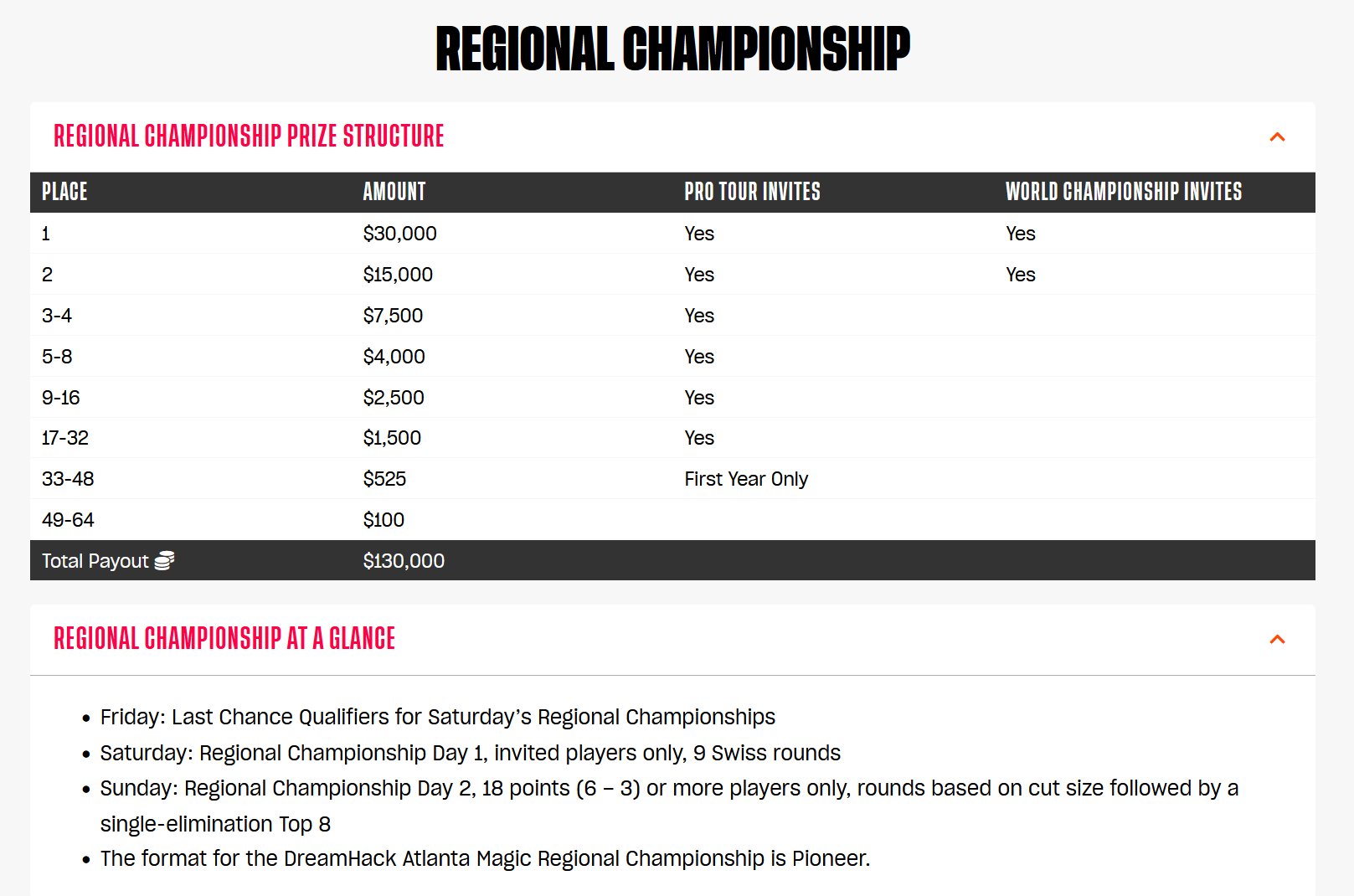1354x896 pixels.
Task: Collapse the At a Glance section chevron
Action: [1276, 639]
